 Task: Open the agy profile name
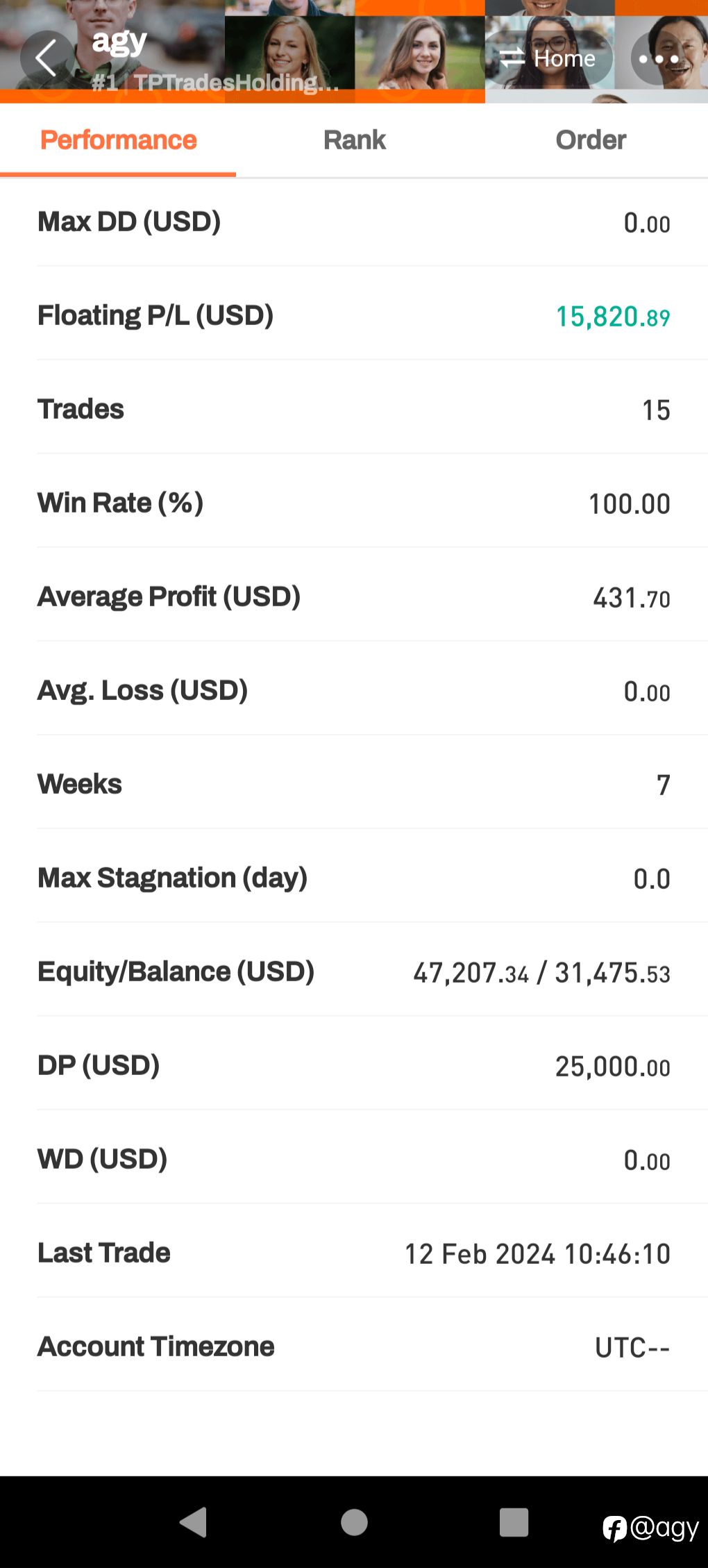point(119,42)
